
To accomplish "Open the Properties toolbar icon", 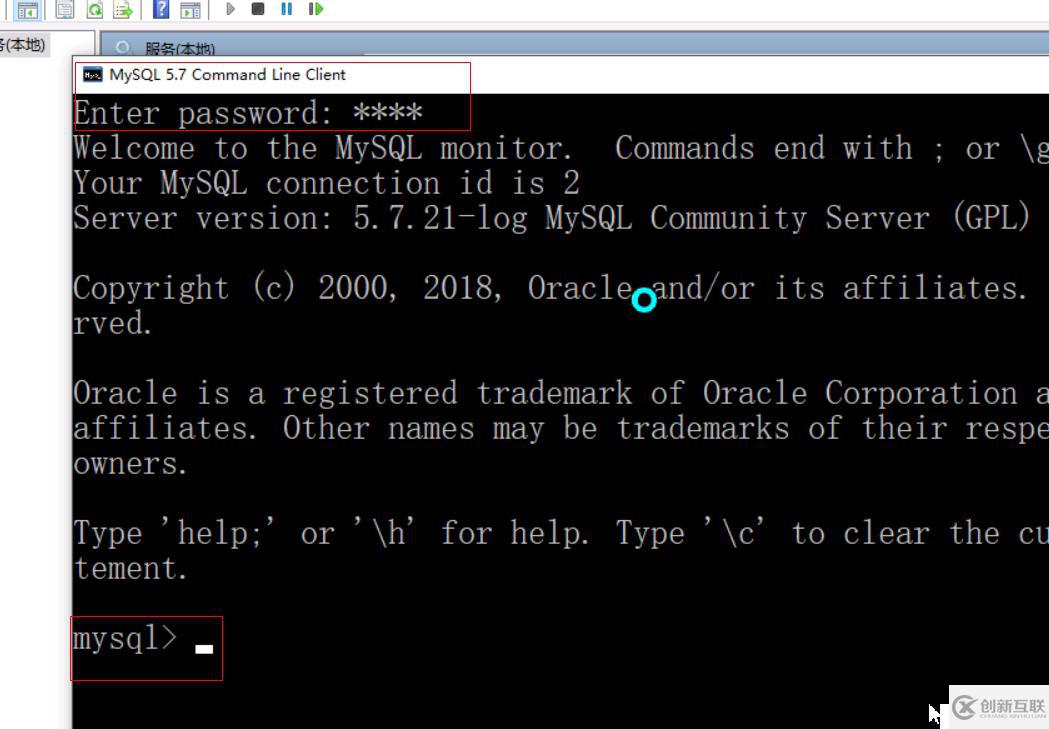I will point(65,10).
